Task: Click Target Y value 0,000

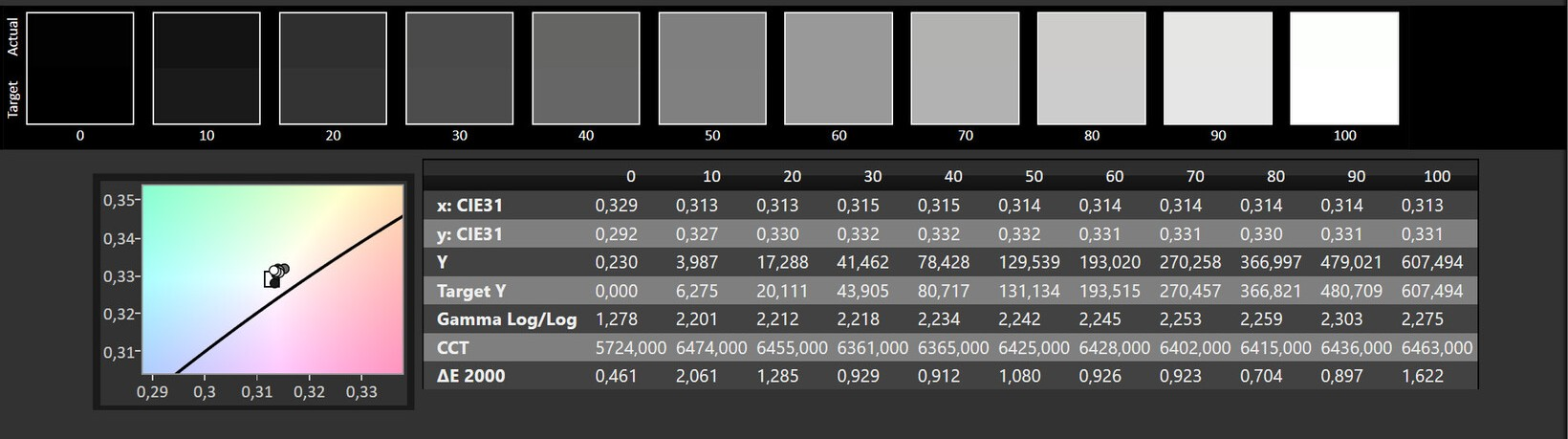Action: [616, 291]
